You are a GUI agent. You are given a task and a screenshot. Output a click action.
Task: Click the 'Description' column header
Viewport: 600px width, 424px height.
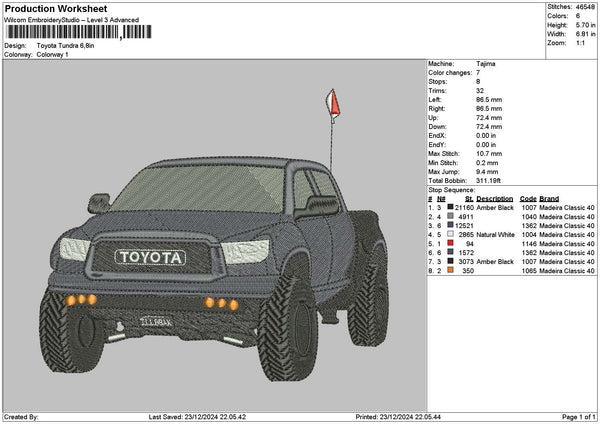pyautogui.click(x=495, y=199)
